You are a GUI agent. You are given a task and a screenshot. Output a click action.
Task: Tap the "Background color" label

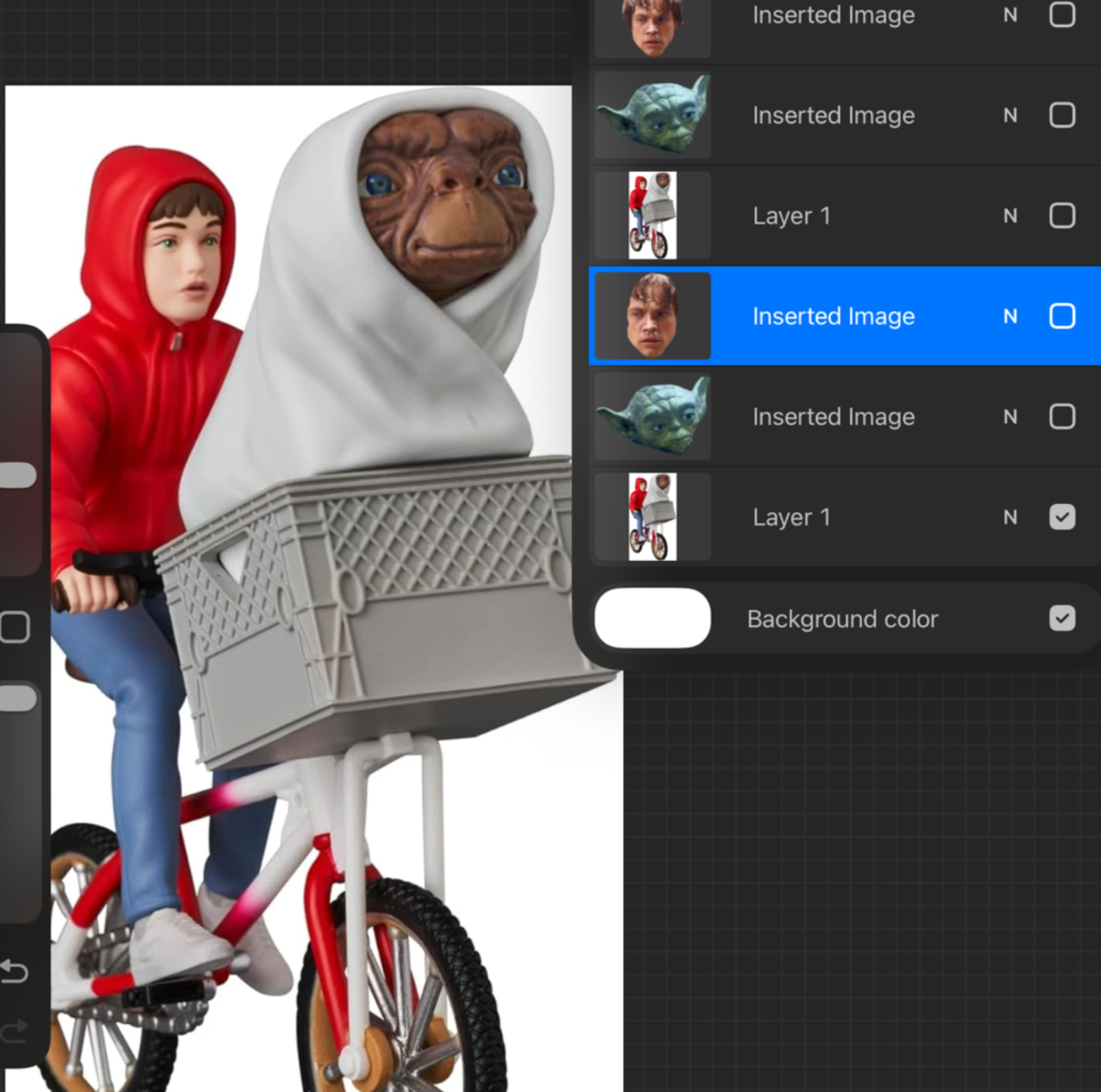pyautogui.click(x=843, y=619)
